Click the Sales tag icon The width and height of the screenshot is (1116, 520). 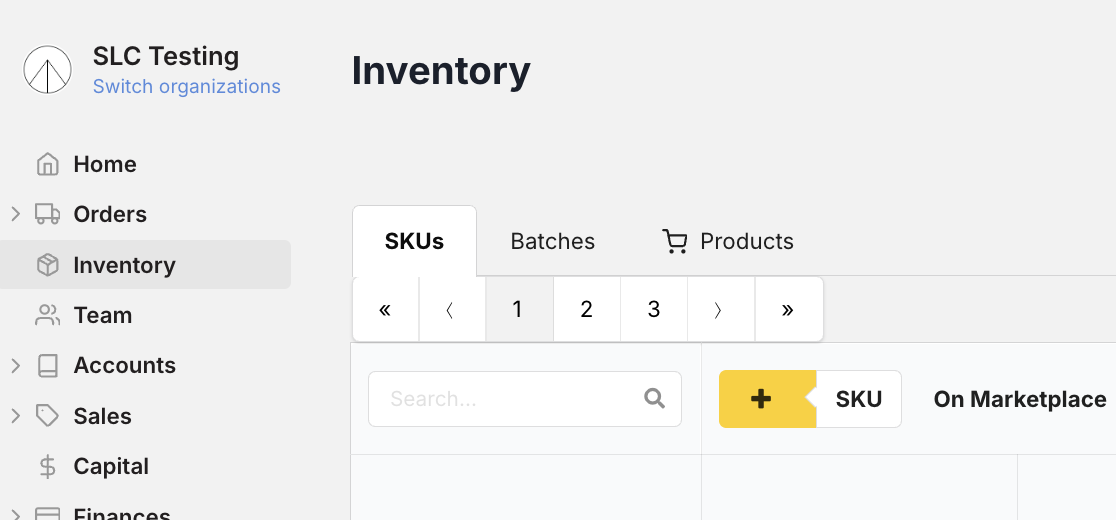(47, 416)
